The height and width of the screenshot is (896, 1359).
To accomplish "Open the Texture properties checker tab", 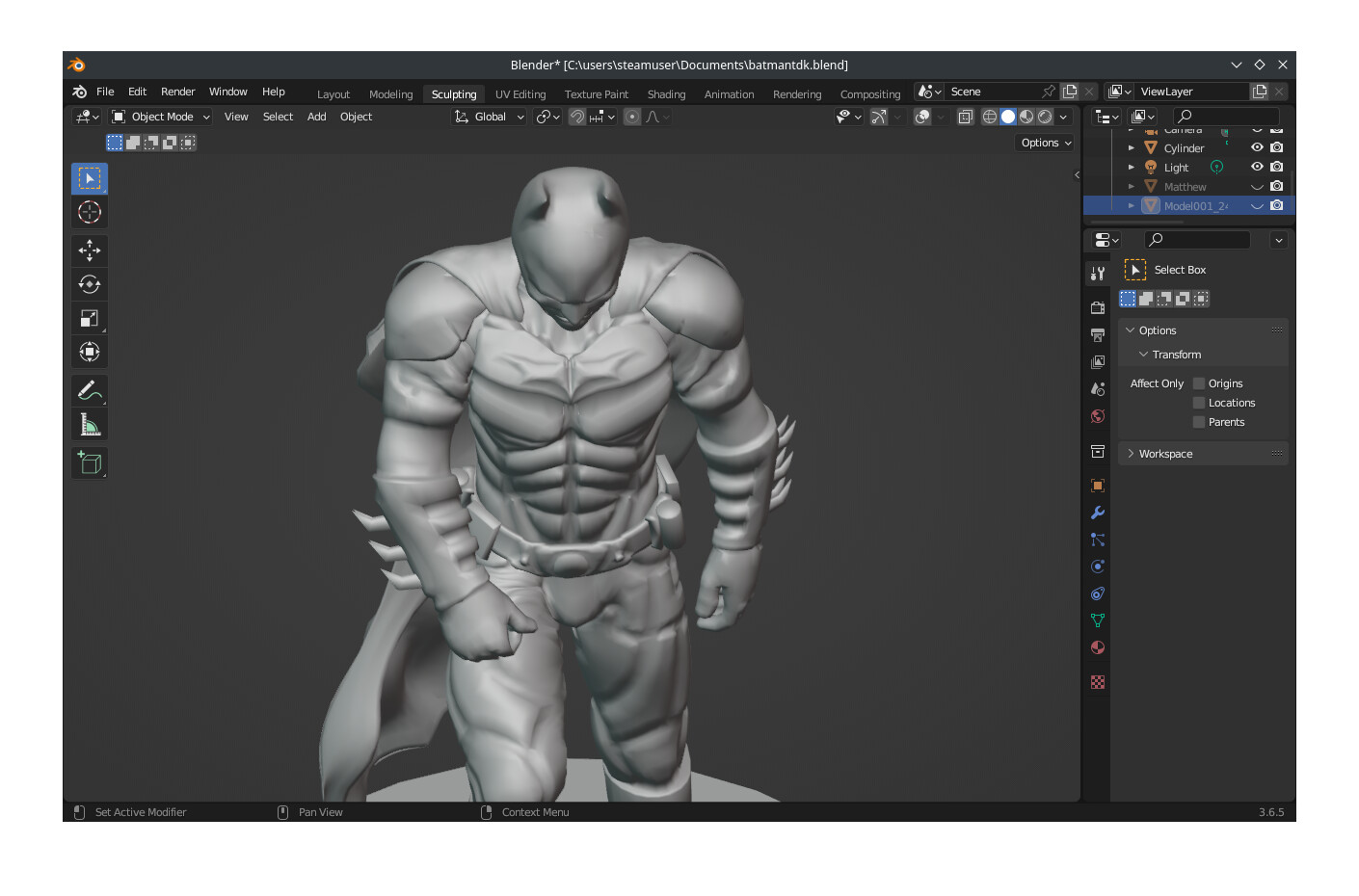I will click(x=1098, y=682).
